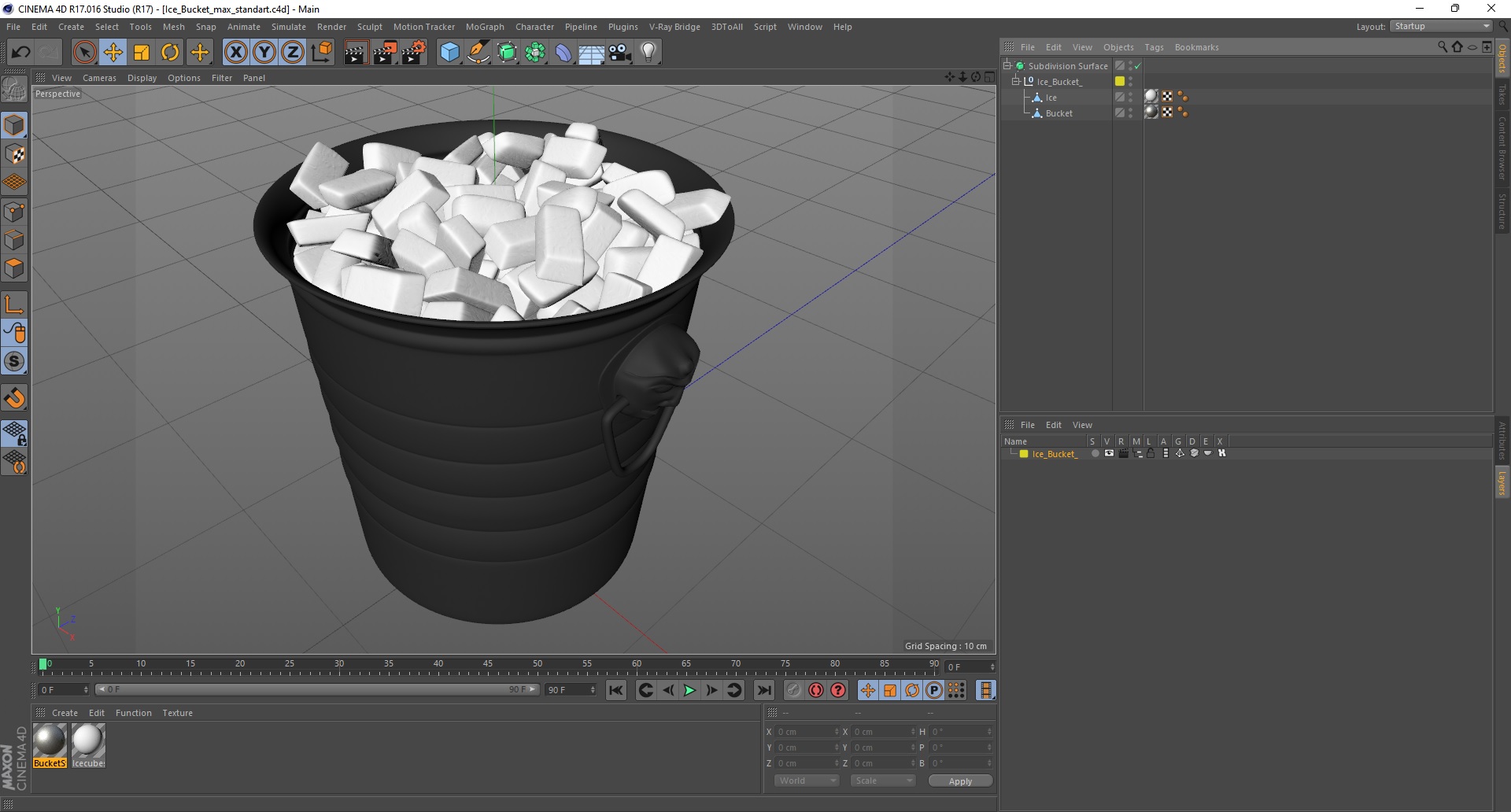This screenshot has width=1511, height=812.
Task: Switch to Points mode
Action: [14, 212]
